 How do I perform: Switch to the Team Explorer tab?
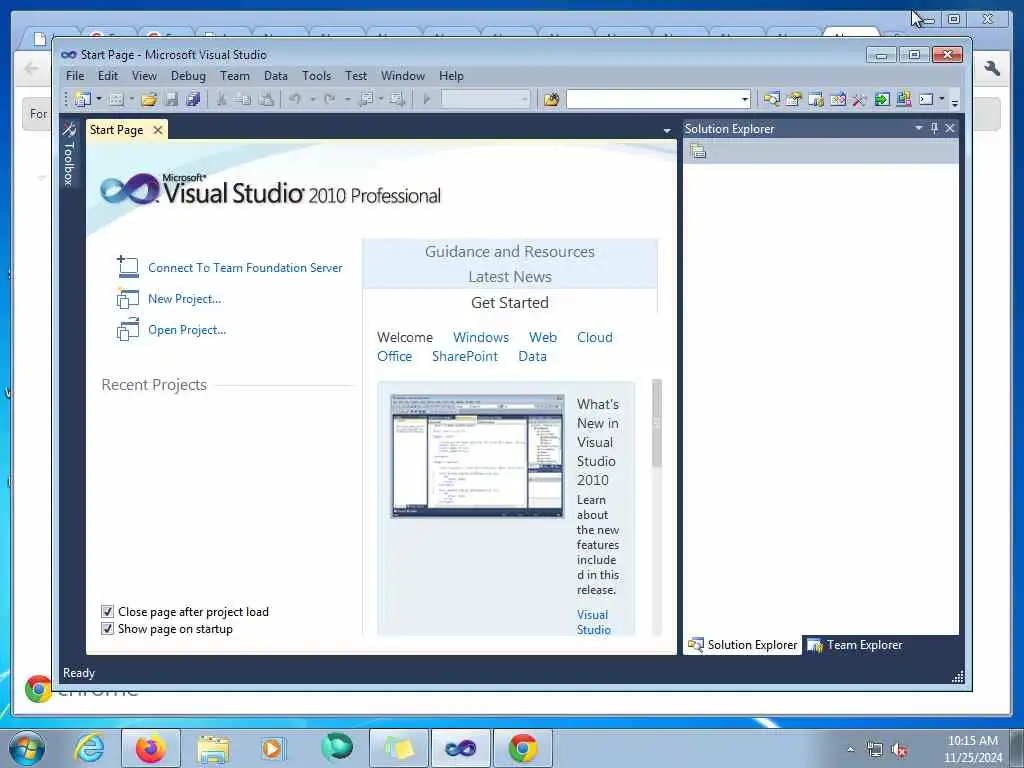coord(855,645)
